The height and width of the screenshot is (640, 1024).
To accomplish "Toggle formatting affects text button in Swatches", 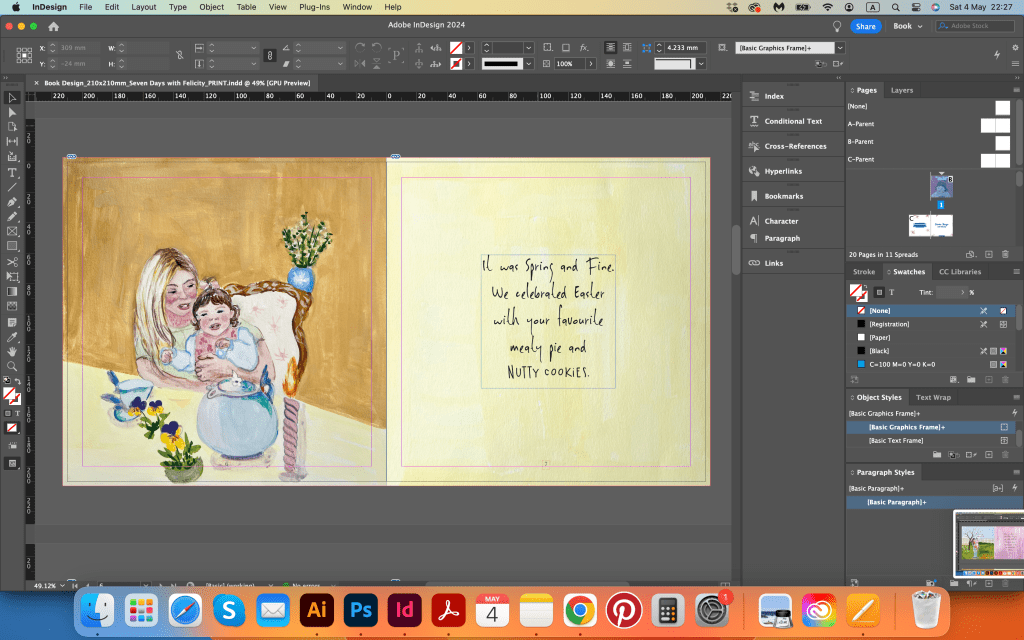I will point(892,292).
